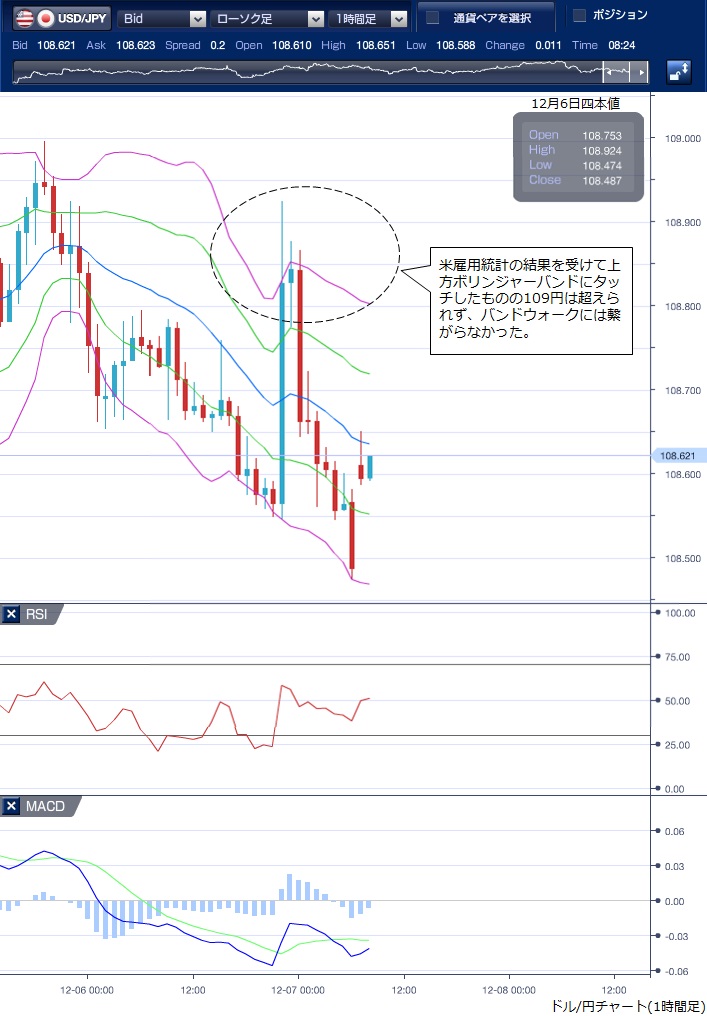The image size is (707, 1016).
Task: Toggle the ポジション checkbox
Action: click(579, 15)
